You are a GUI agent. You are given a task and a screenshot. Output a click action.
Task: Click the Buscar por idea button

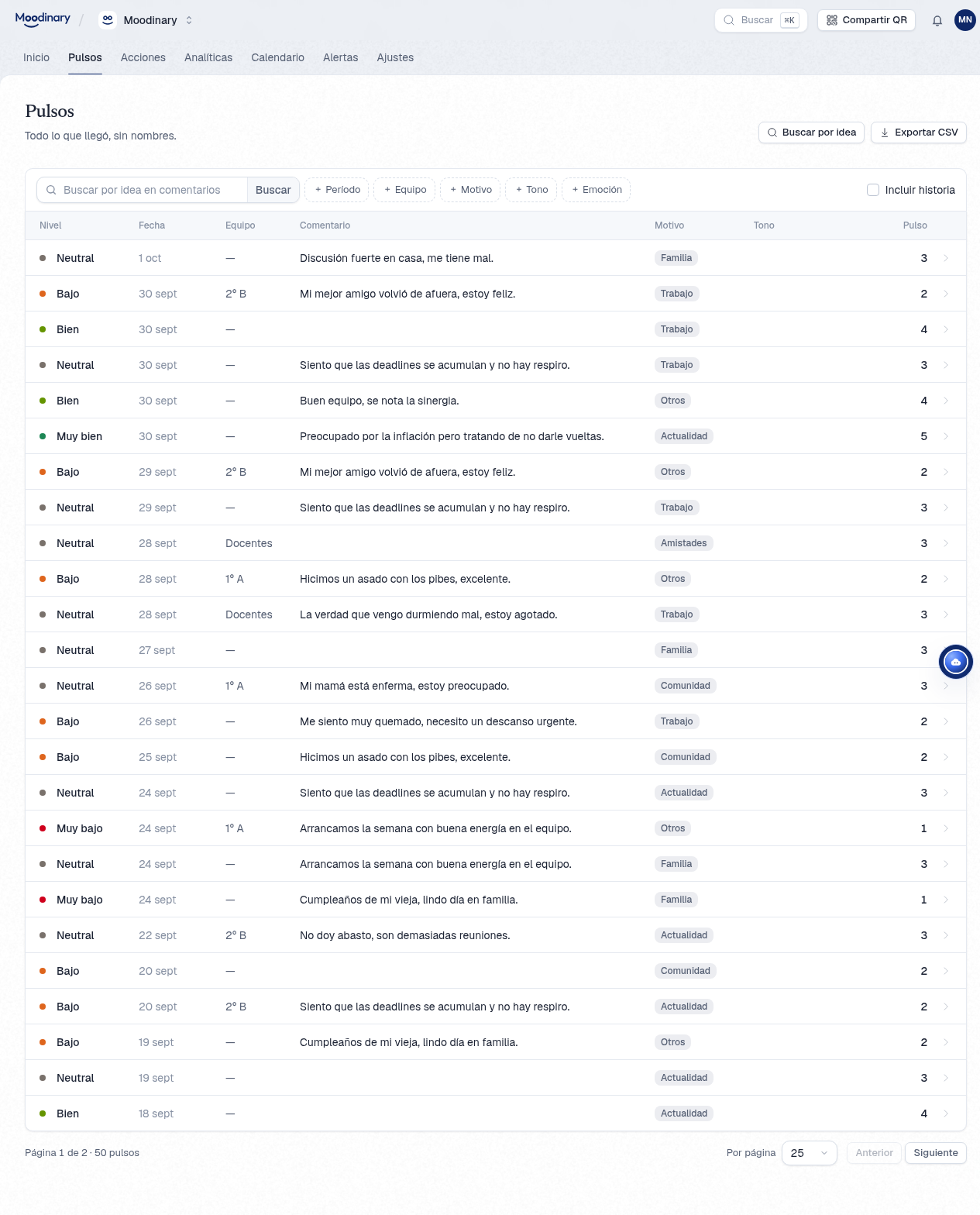[811, 133]
